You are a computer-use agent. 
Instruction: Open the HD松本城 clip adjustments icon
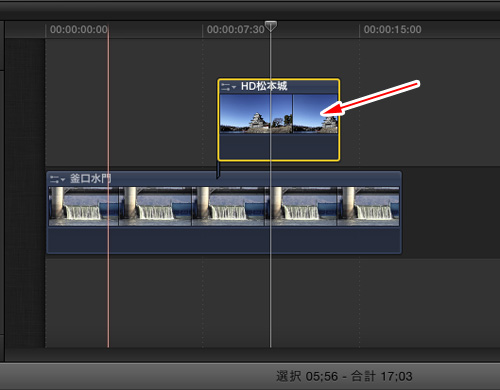[x=226, y=87]
